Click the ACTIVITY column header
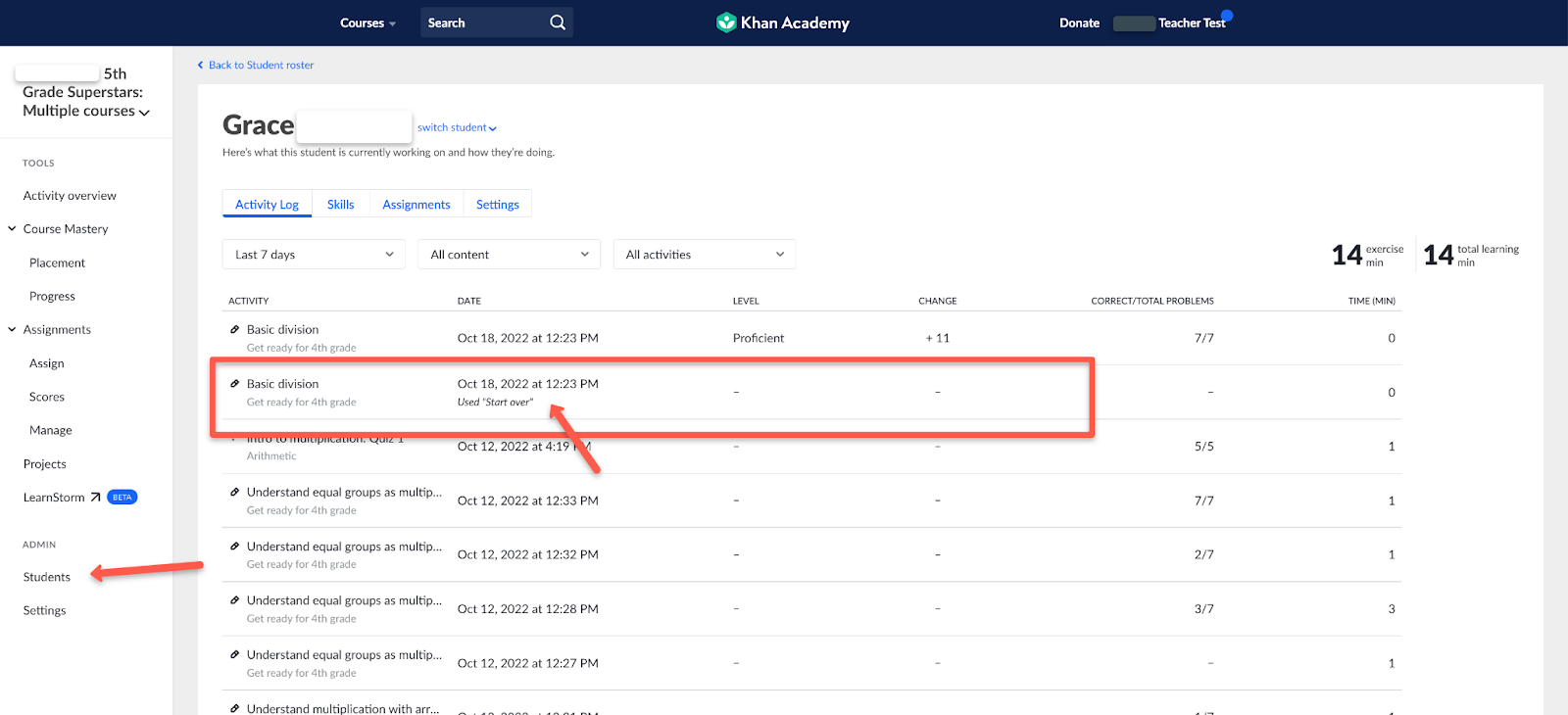The width and height of the screenshot is (1568, 715). point(249,301)
